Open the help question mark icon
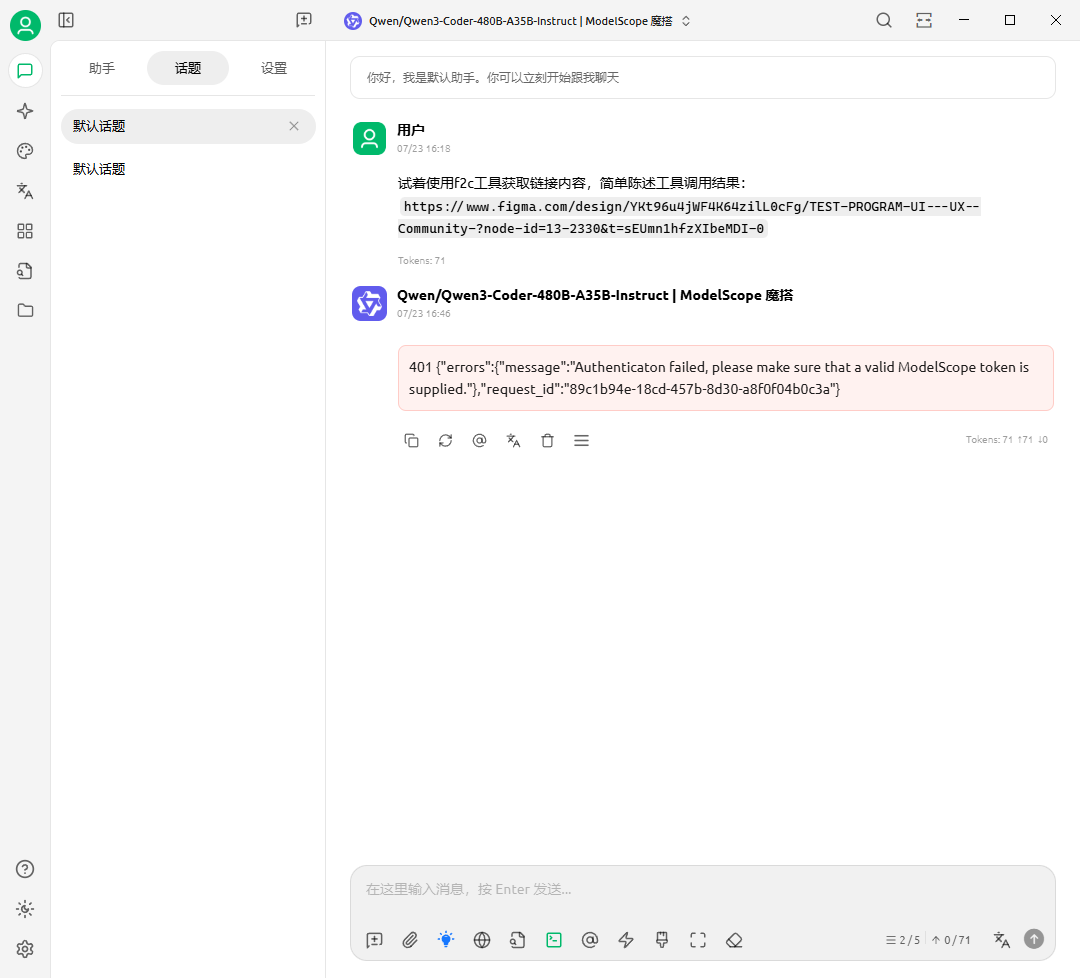This screenshot has height=978, width=1080. point(25,869)
